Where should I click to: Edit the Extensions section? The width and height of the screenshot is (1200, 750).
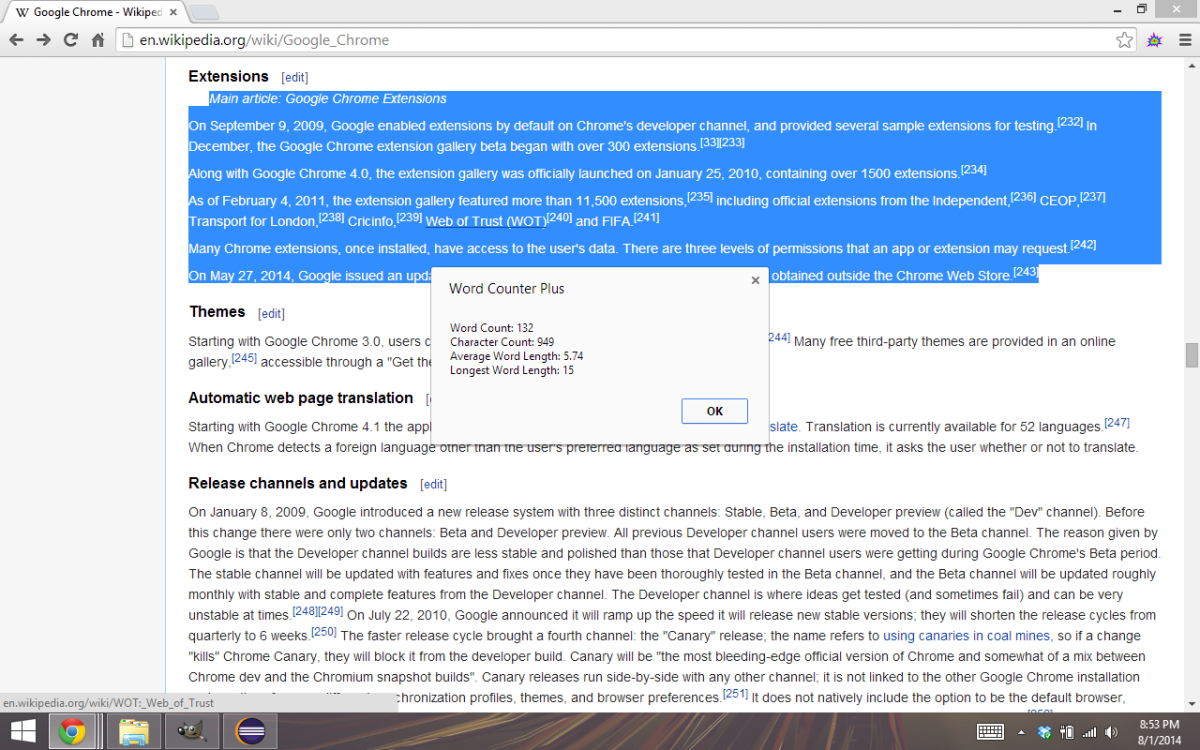tap(294, 77)
